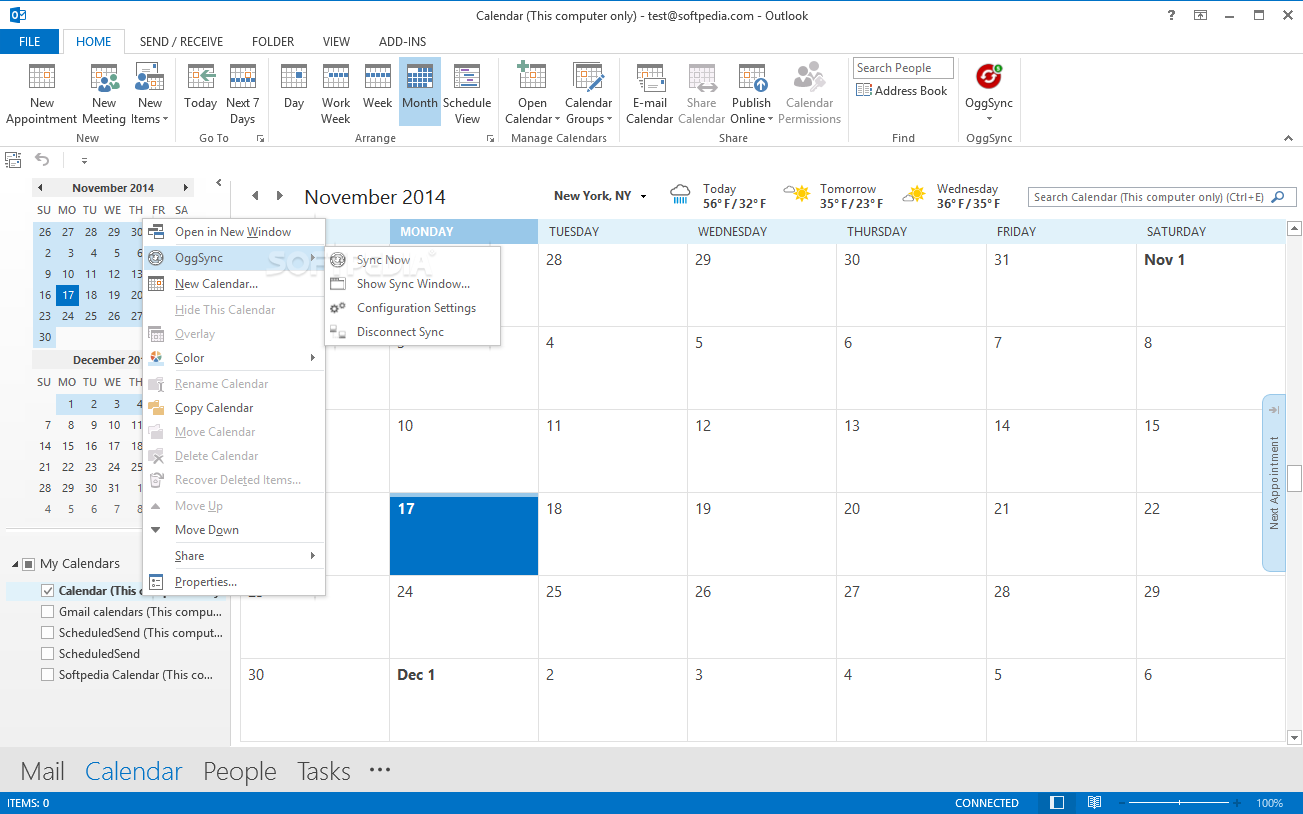The image size is (1303, 814).
Task: Select the Month view button
Action: coord(420,94)
